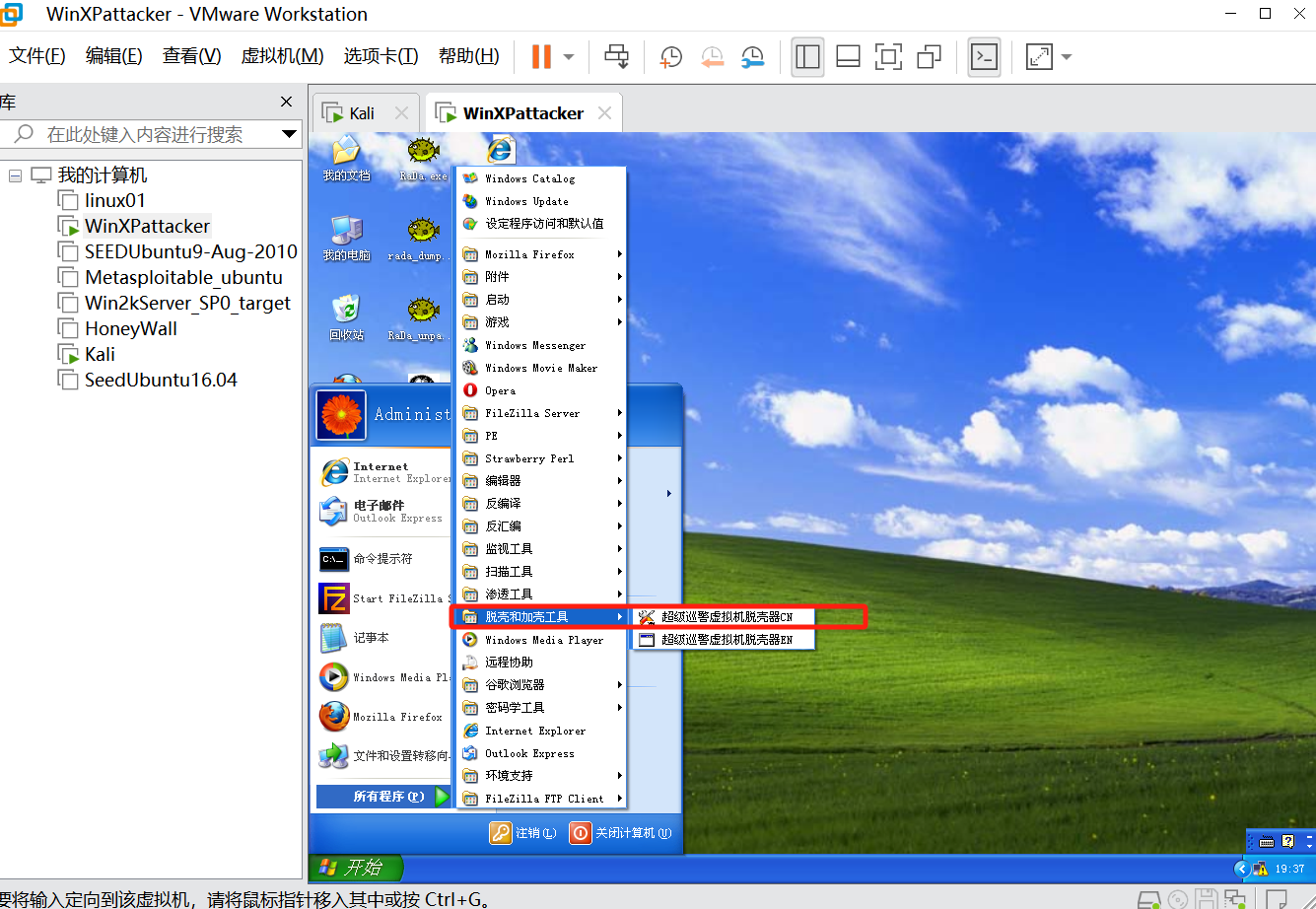Open 电子邮件 Outlook Express shortcut
The image size is (1316, 909).
pos(382,511)
